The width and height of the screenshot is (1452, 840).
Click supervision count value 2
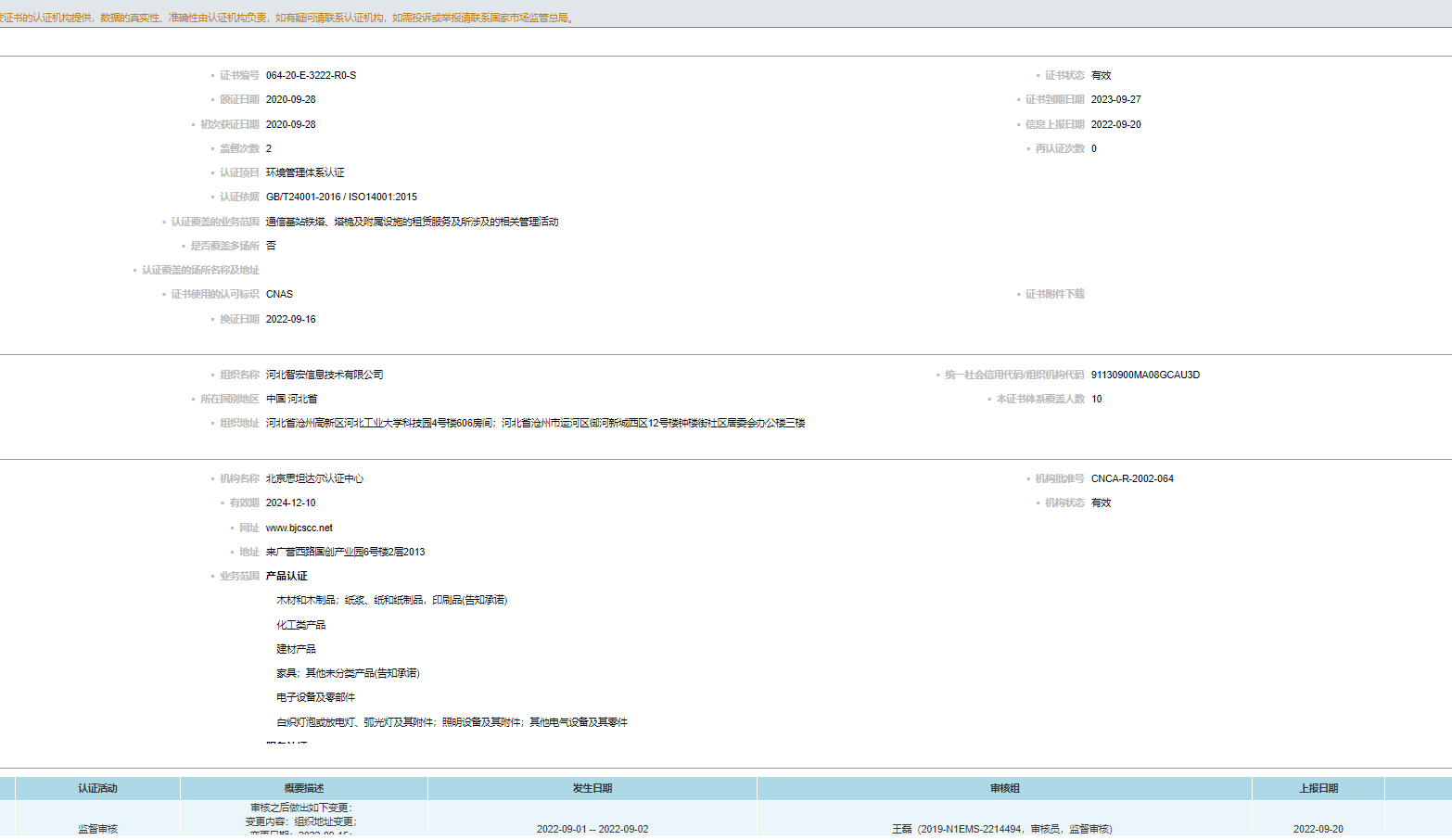pos(269,148)
